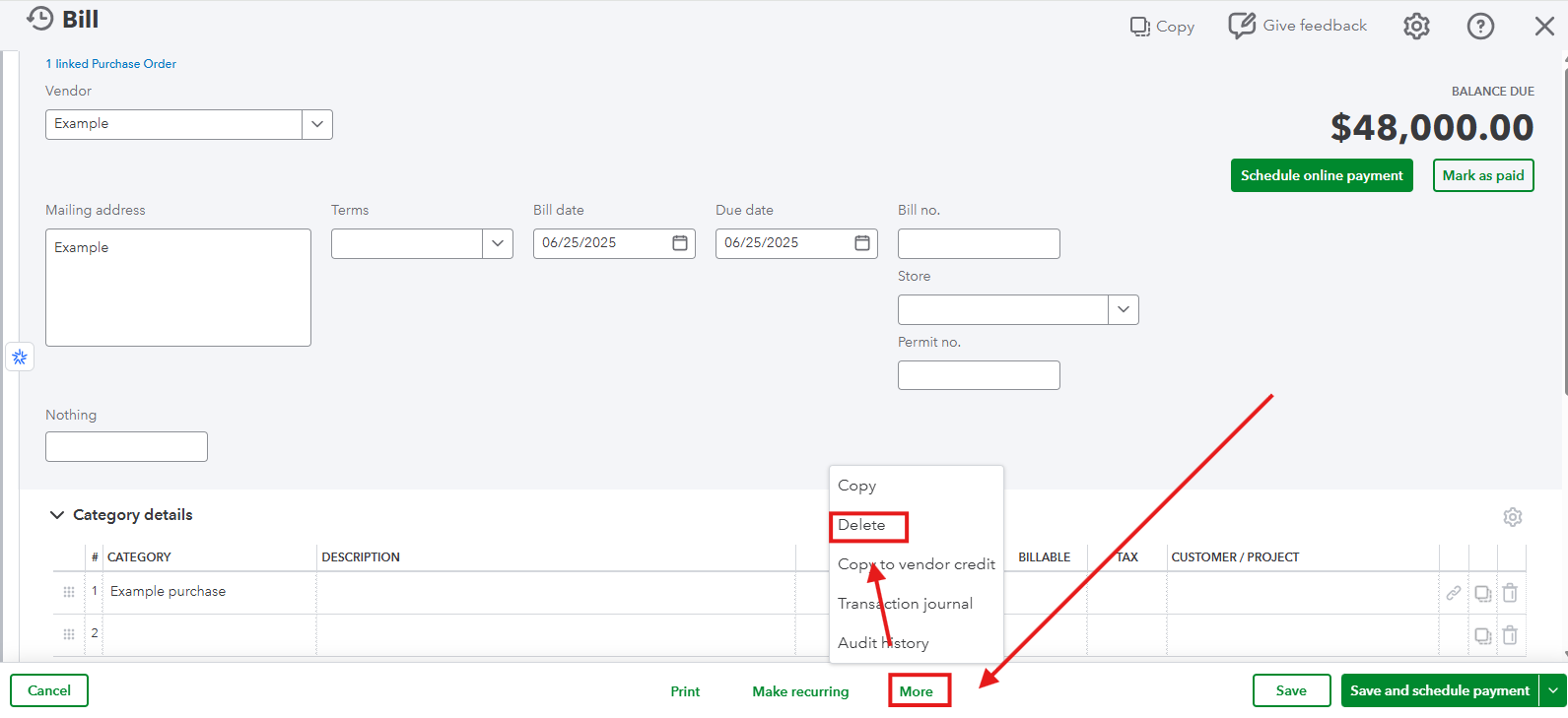
Task: Duplicate line 1 using its copy icon
Action: point(1482,593)
